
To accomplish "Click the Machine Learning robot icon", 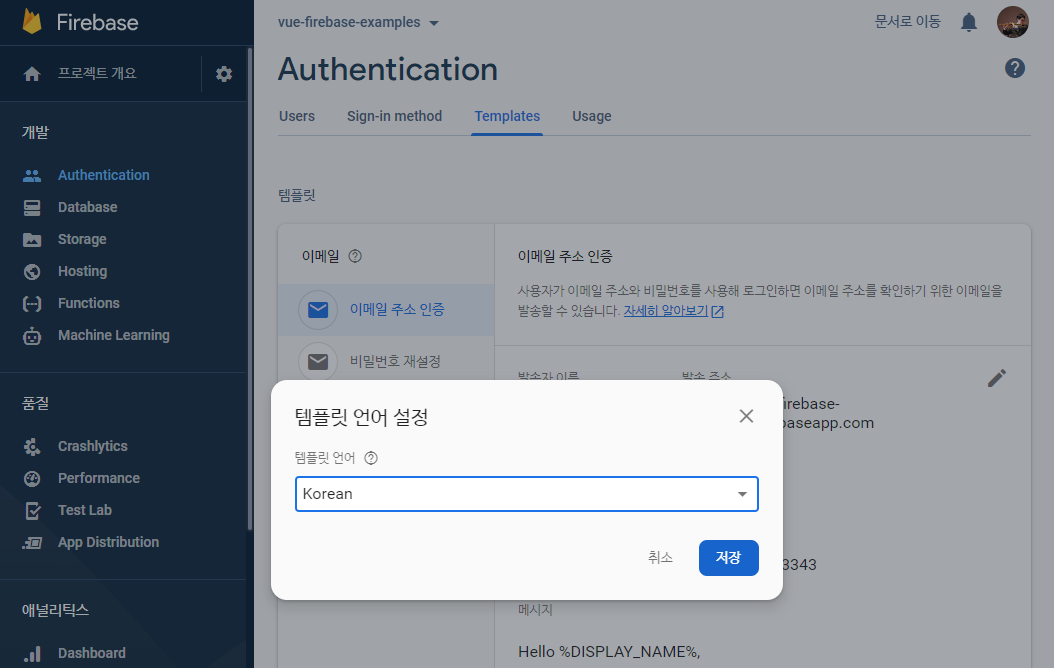I will click(x=32, y=336).
